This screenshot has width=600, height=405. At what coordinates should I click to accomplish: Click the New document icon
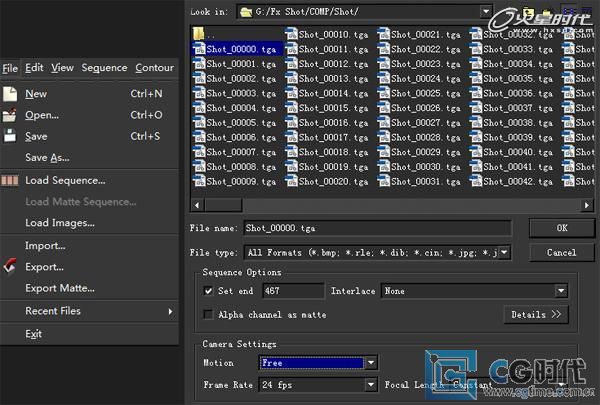[10, 94]
